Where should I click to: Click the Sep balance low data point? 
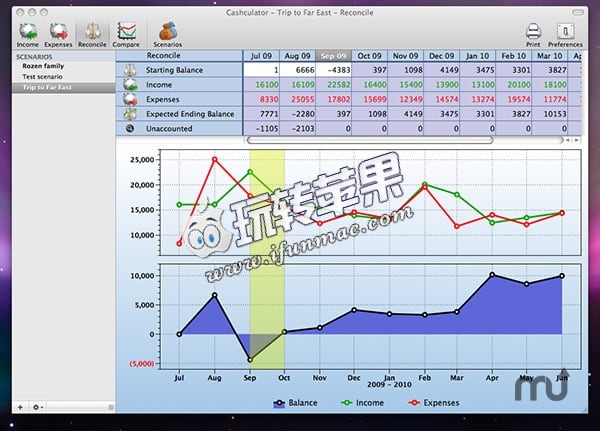click(250, 360)
